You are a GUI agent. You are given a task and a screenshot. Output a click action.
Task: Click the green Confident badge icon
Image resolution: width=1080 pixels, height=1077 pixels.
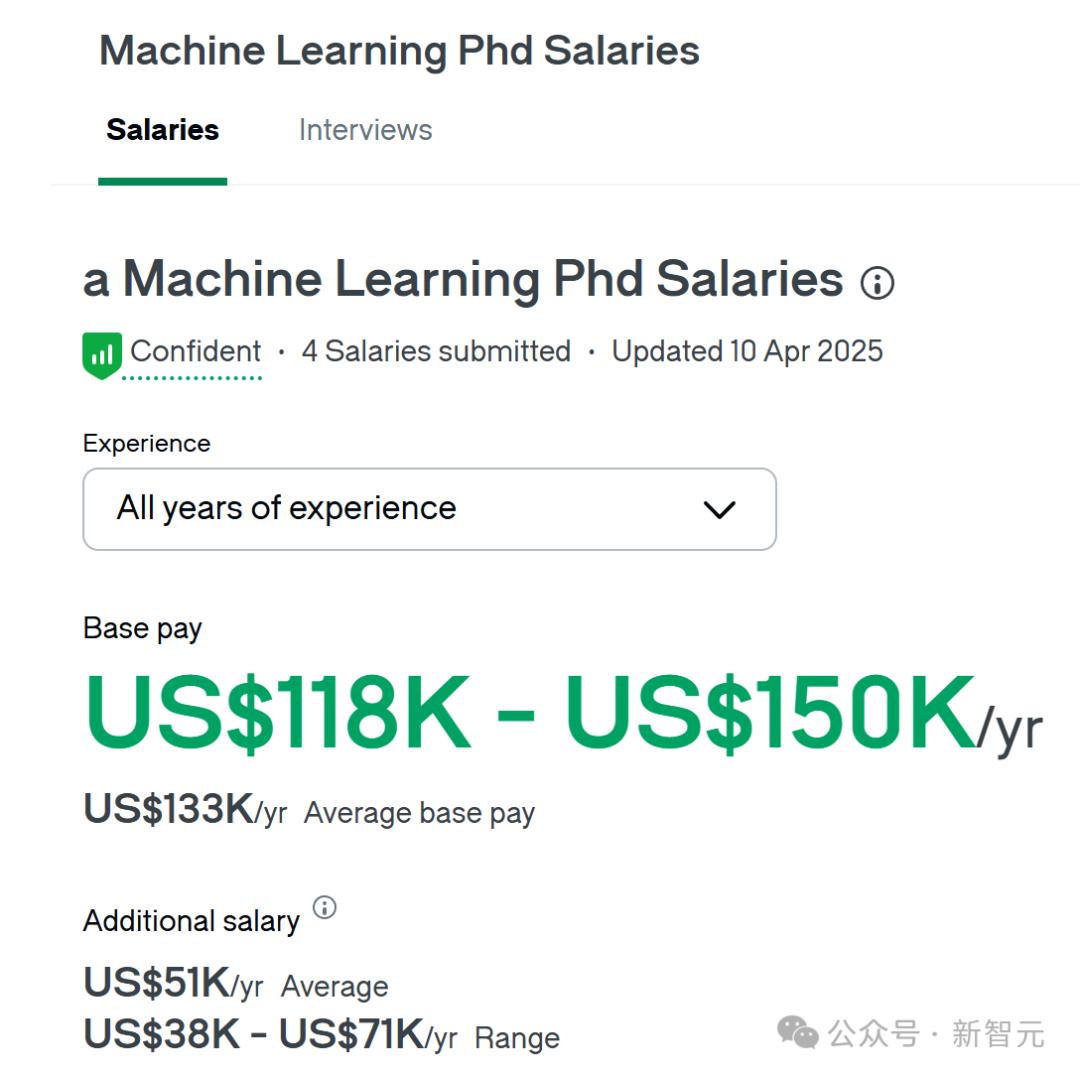pos(102,355)
